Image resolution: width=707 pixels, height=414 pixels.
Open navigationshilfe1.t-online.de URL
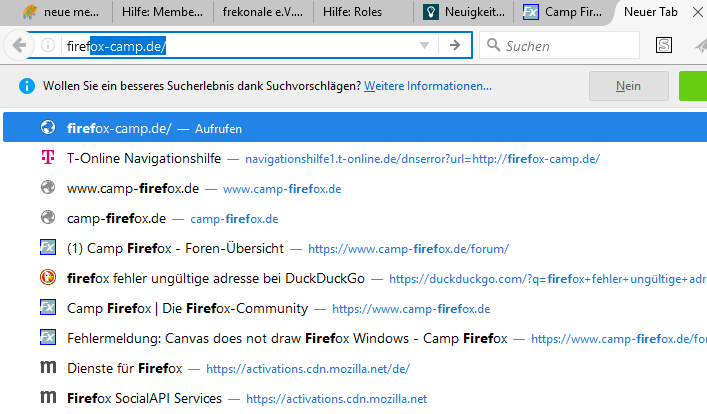pyautogui.click(x=422, y=159)
